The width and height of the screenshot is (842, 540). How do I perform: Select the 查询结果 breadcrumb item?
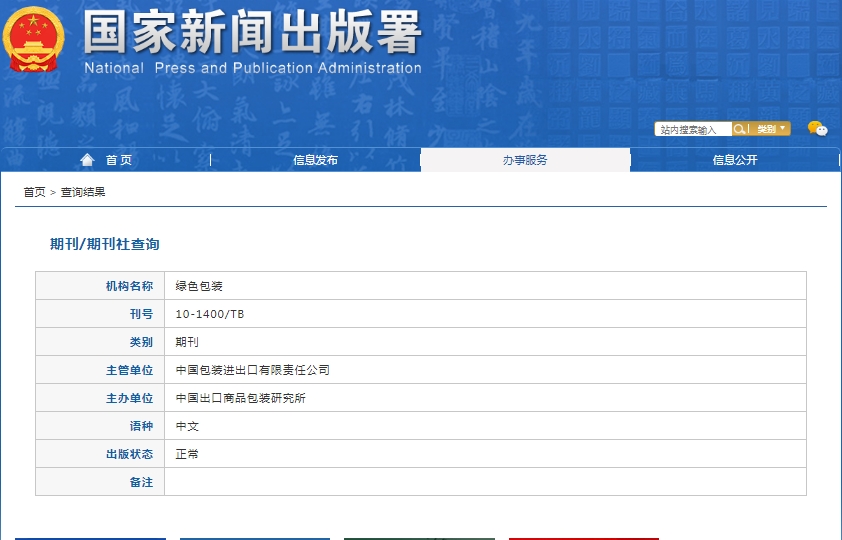pyautogui.click(x=83, y=192)
